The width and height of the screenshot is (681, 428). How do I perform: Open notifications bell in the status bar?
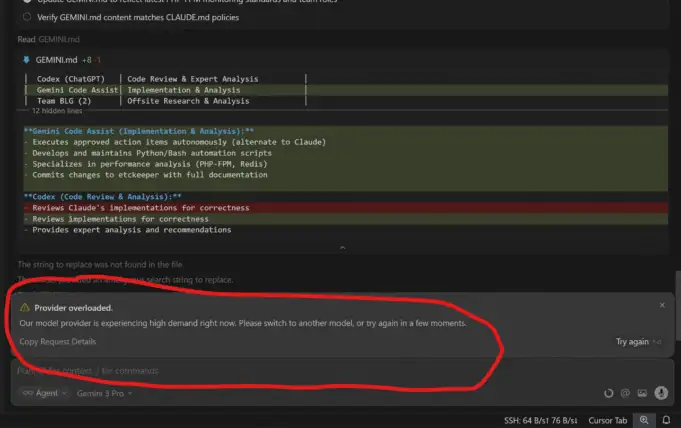click(666, 420)
